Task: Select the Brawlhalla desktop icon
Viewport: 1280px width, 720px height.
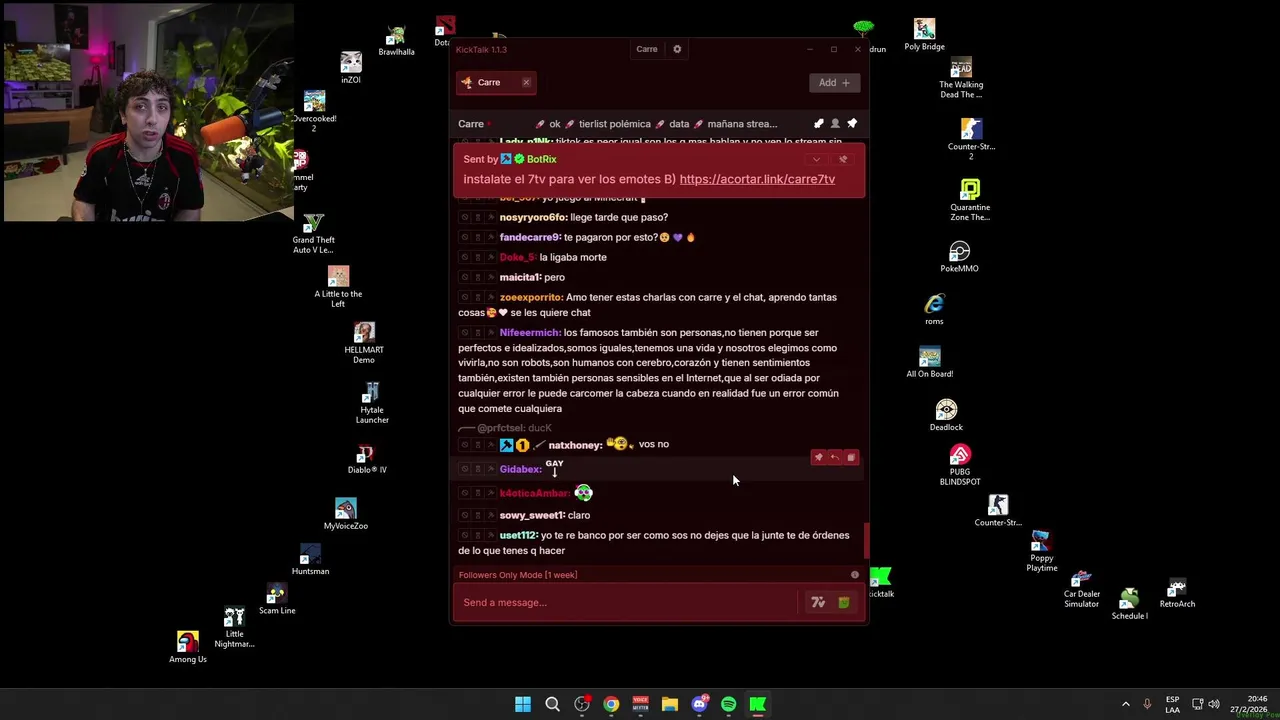Action: pos(396,41)
